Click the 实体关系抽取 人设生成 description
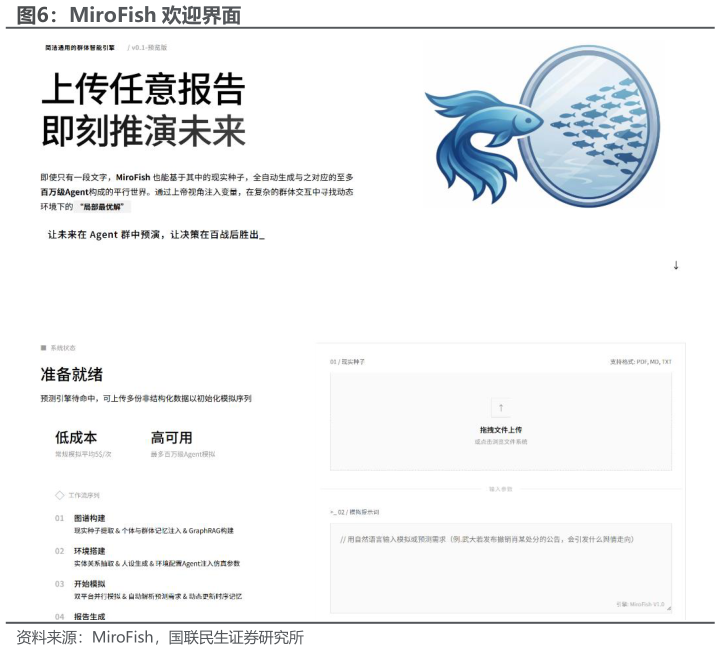The image size is (720, 650). [157, 563]
